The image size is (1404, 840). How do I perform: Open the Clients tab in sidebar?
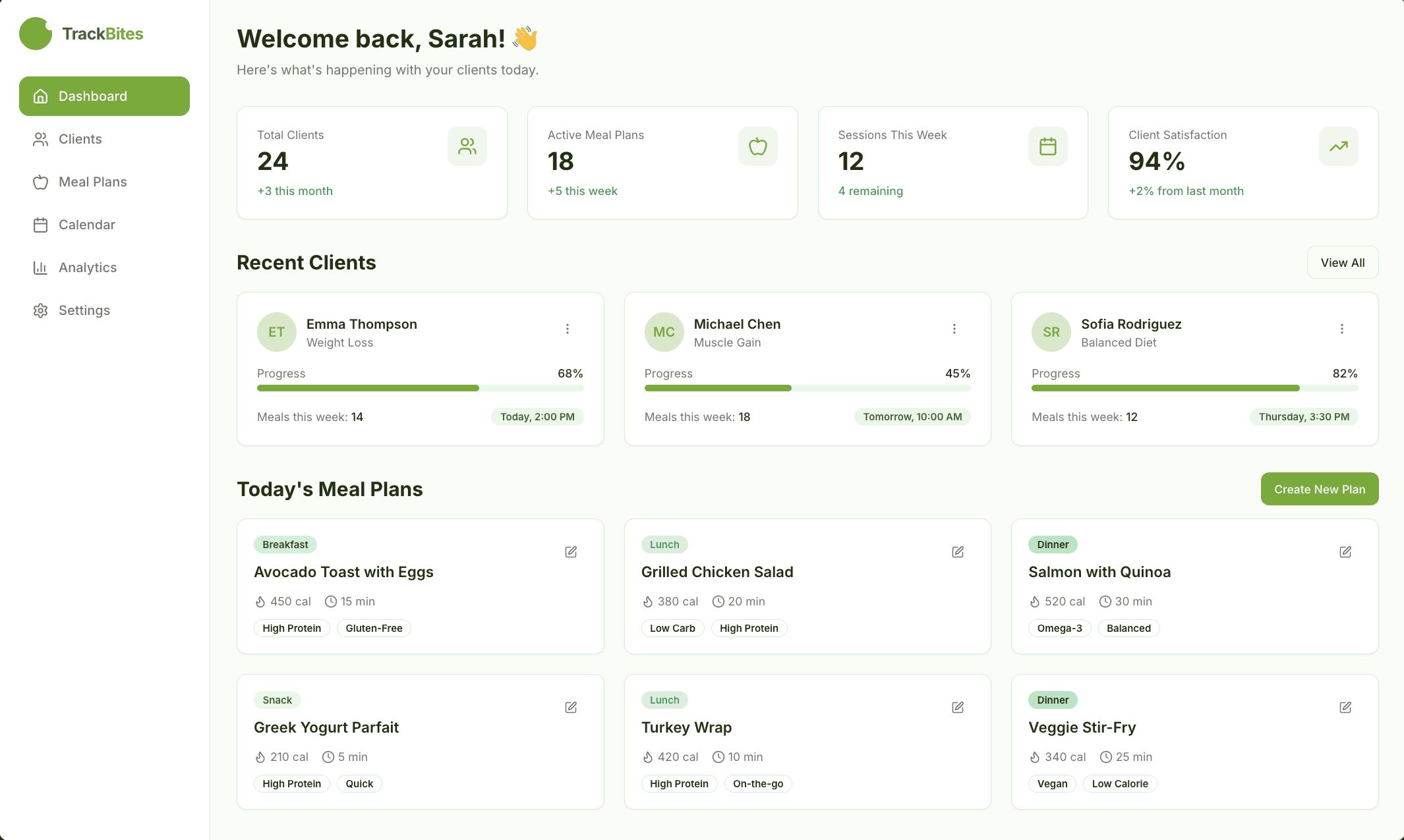point(80,139)
